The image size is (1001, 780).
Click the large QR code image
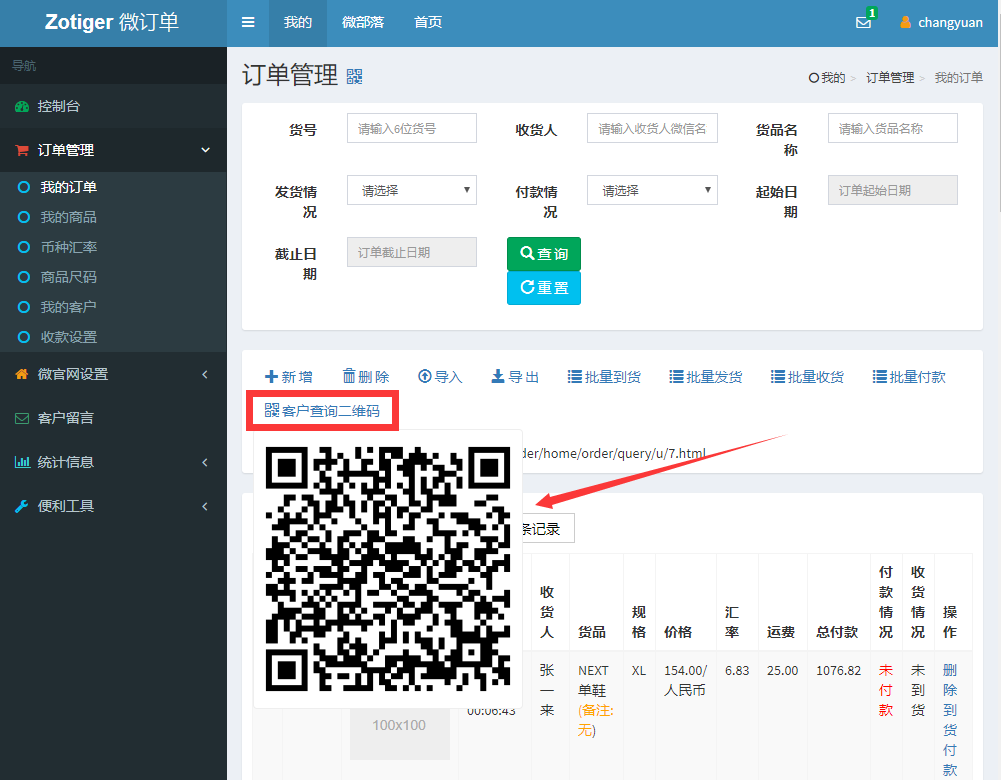pyautogui.click(x=388, y=569)
